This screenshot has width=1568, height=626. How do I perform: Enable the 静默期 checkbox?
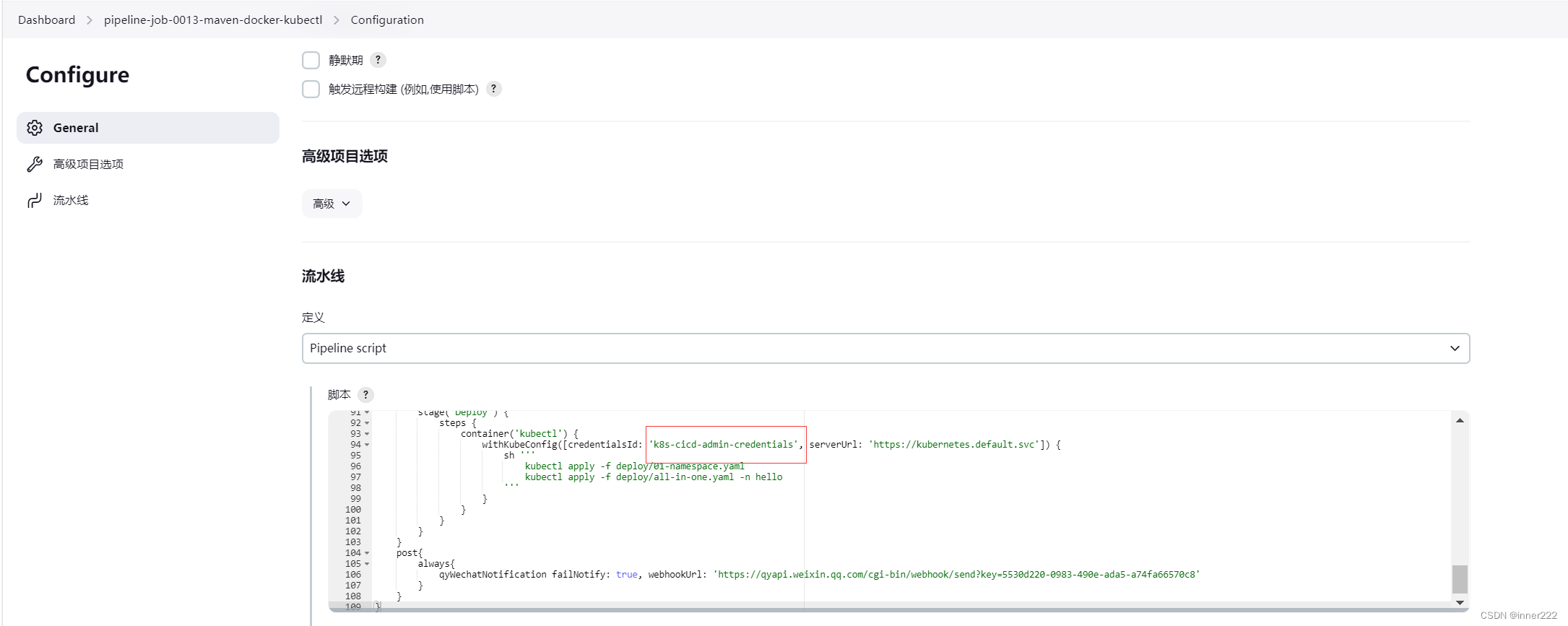311,60
